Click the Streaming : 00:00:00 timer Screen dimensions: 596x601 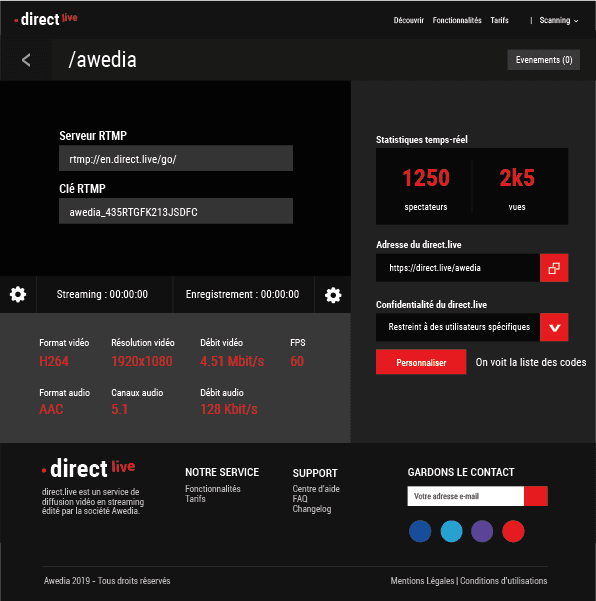102,294
